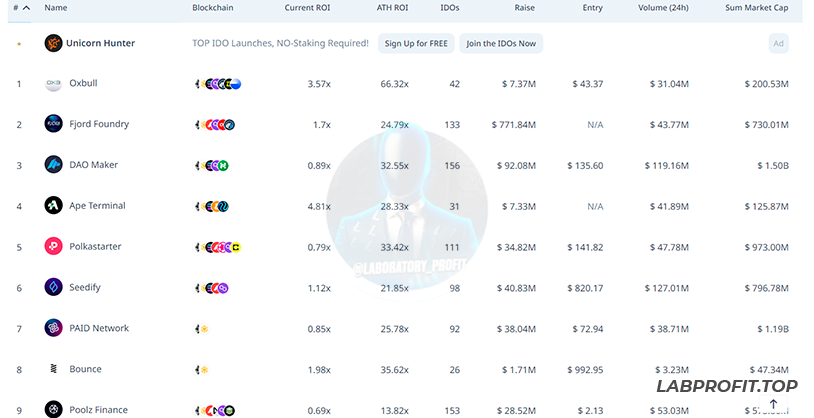Click the Poolz Finance logo icon

tap(54, 409)
